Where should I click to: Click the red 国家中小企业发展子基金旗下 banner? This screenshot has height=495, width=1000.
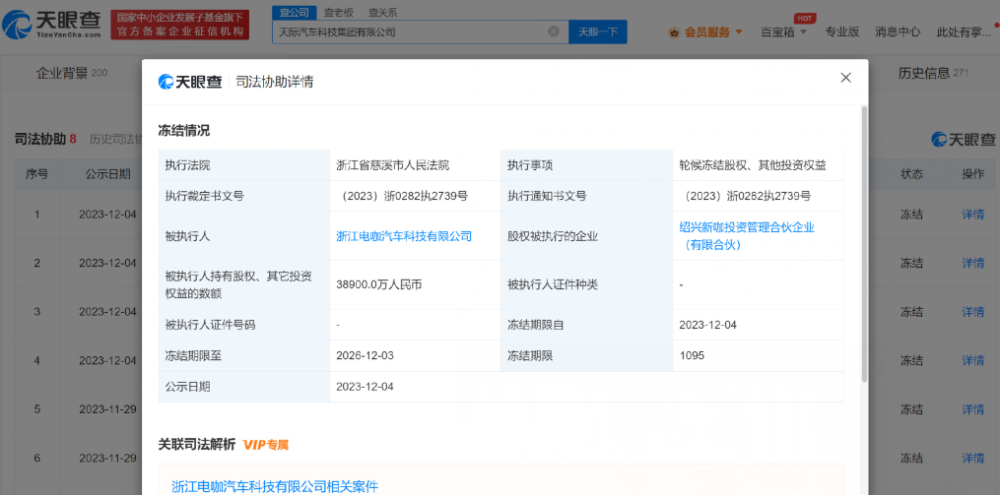tap(180, 25)
